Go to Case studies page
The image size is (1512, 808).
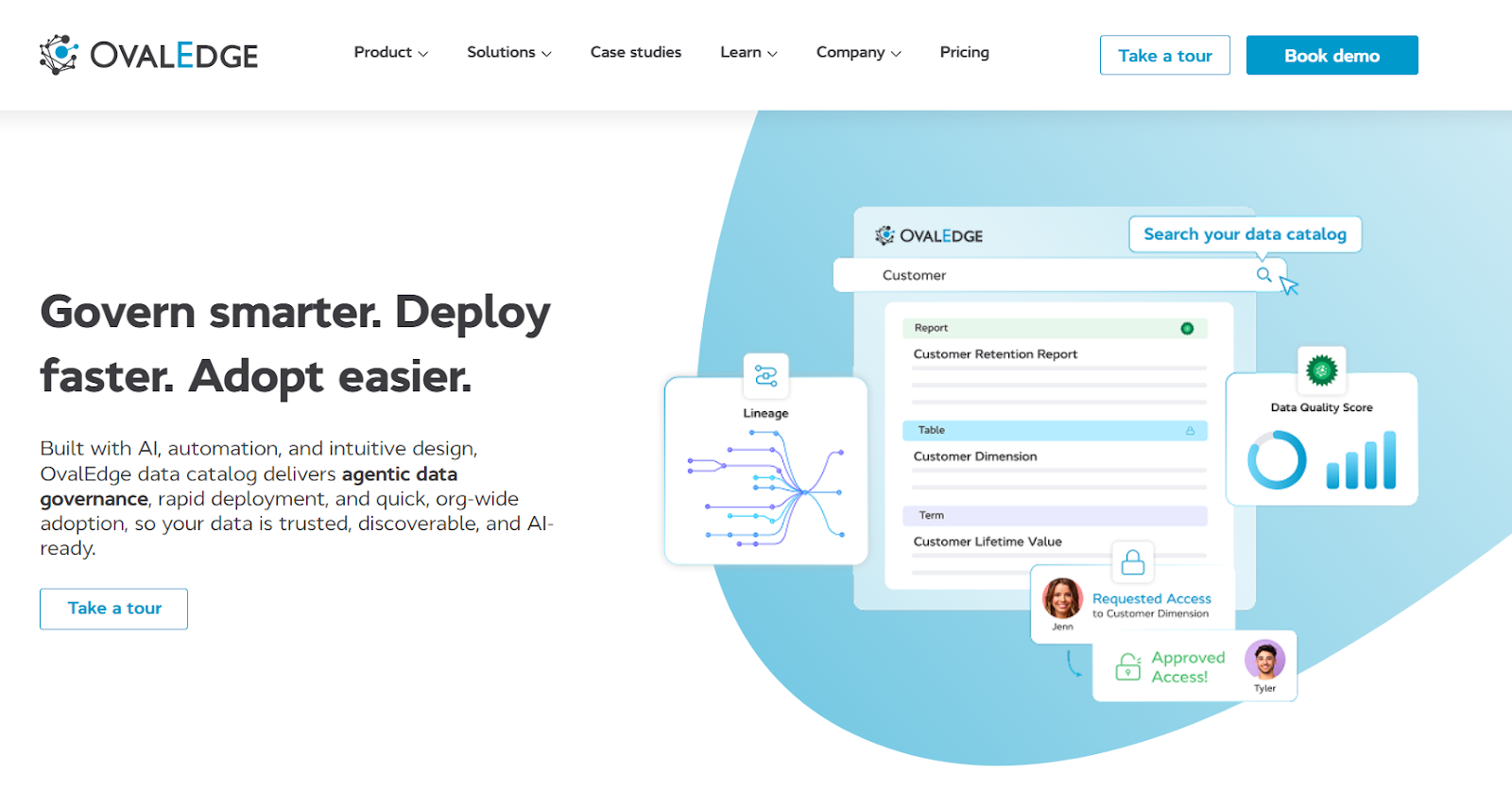pyautogui.click(x=636, y=52)
